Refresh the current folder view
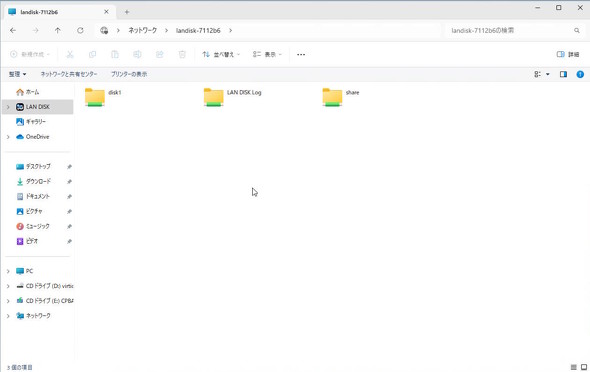The height and width of the screenshot is (372, 590). (x=80, y=30)
